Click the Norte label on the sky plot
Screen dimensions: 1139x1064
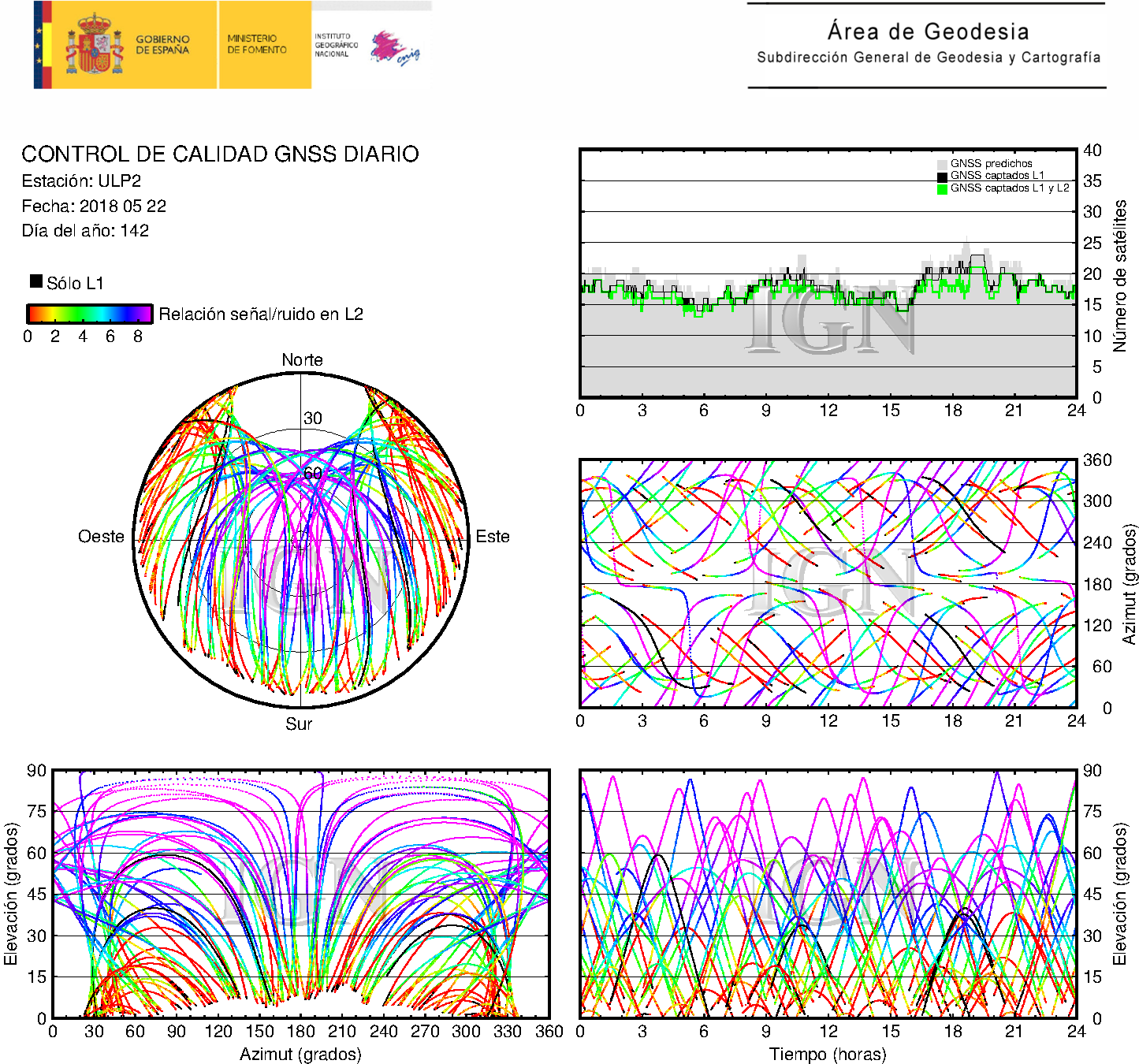[x=302, y=360]
